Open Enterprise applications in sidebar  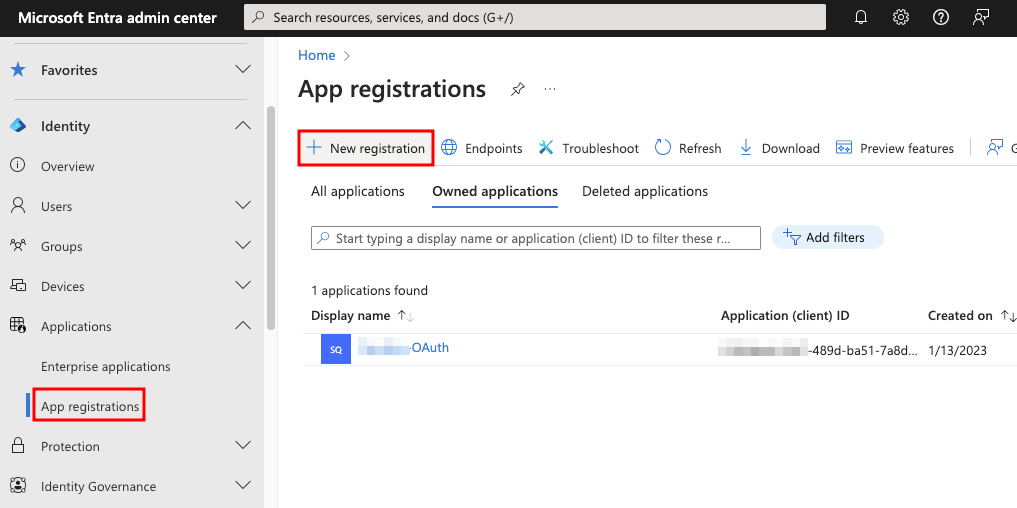coord(106,367)
